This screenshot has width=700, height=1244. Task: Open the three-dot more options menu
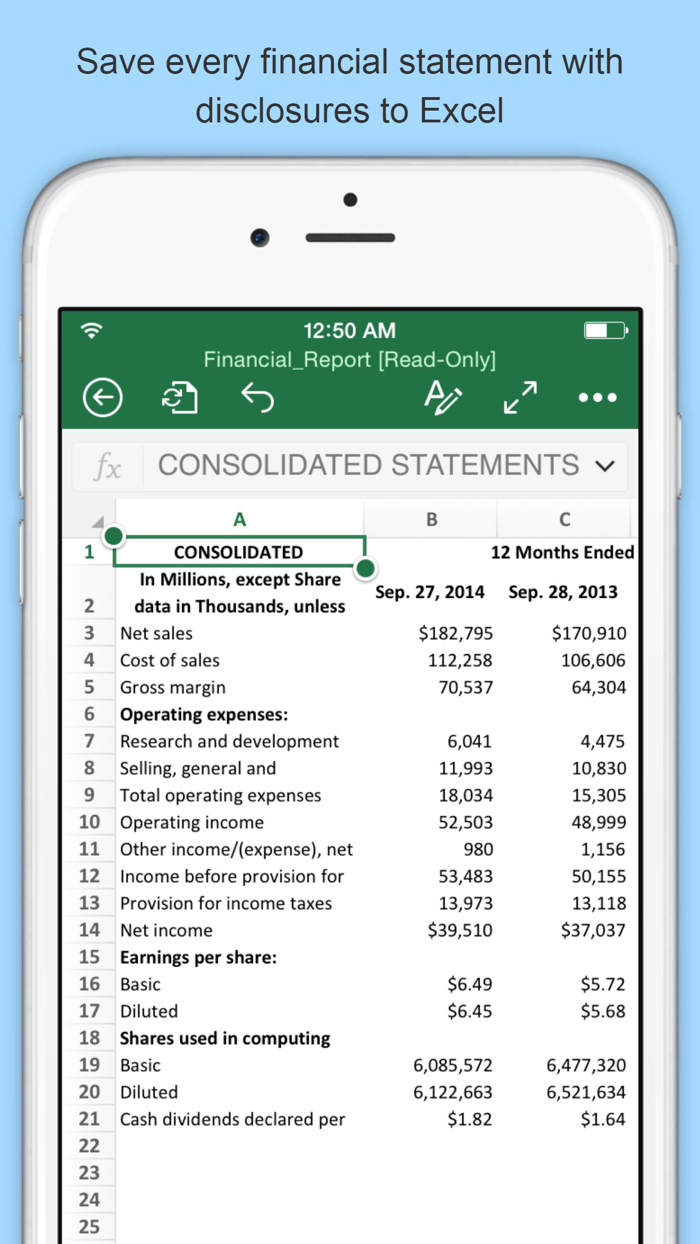pos(598,398)
